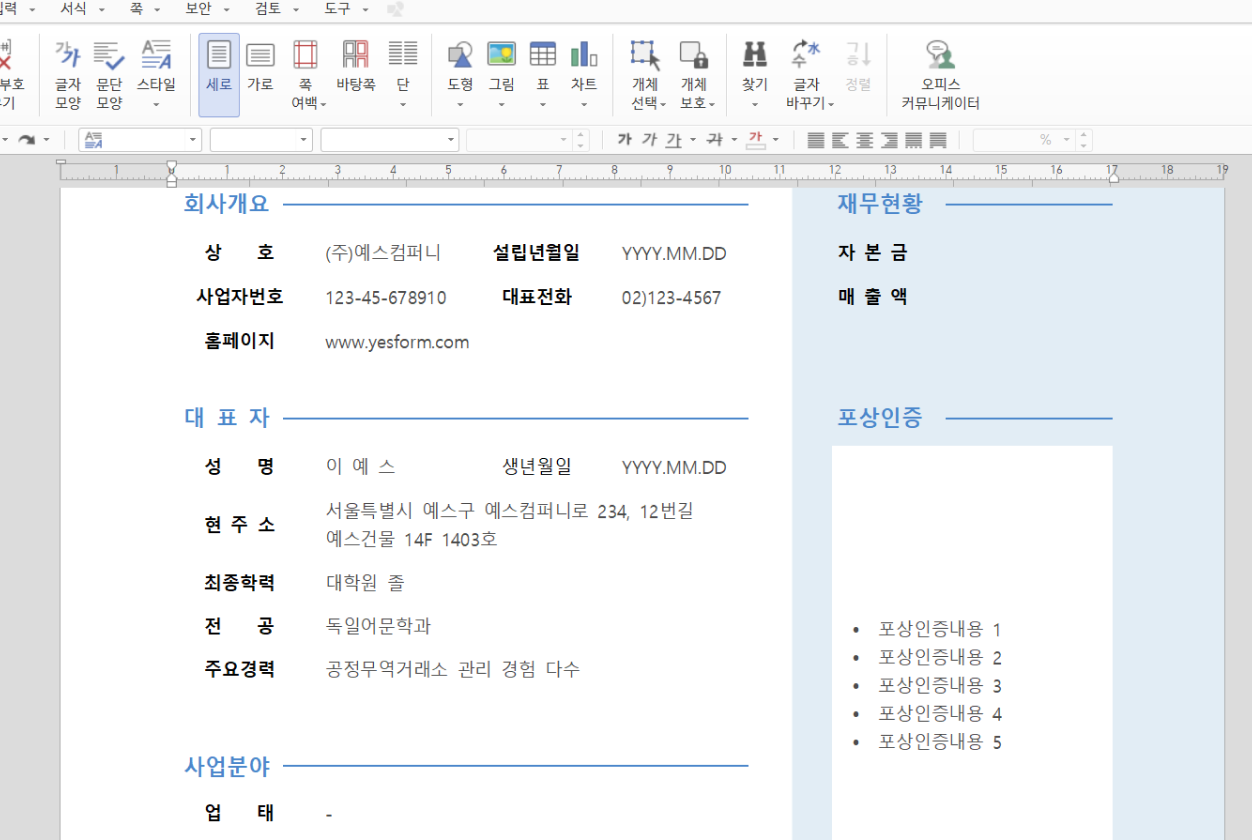
Task: Click the 123-45-678910 business number
Action: 386,298
